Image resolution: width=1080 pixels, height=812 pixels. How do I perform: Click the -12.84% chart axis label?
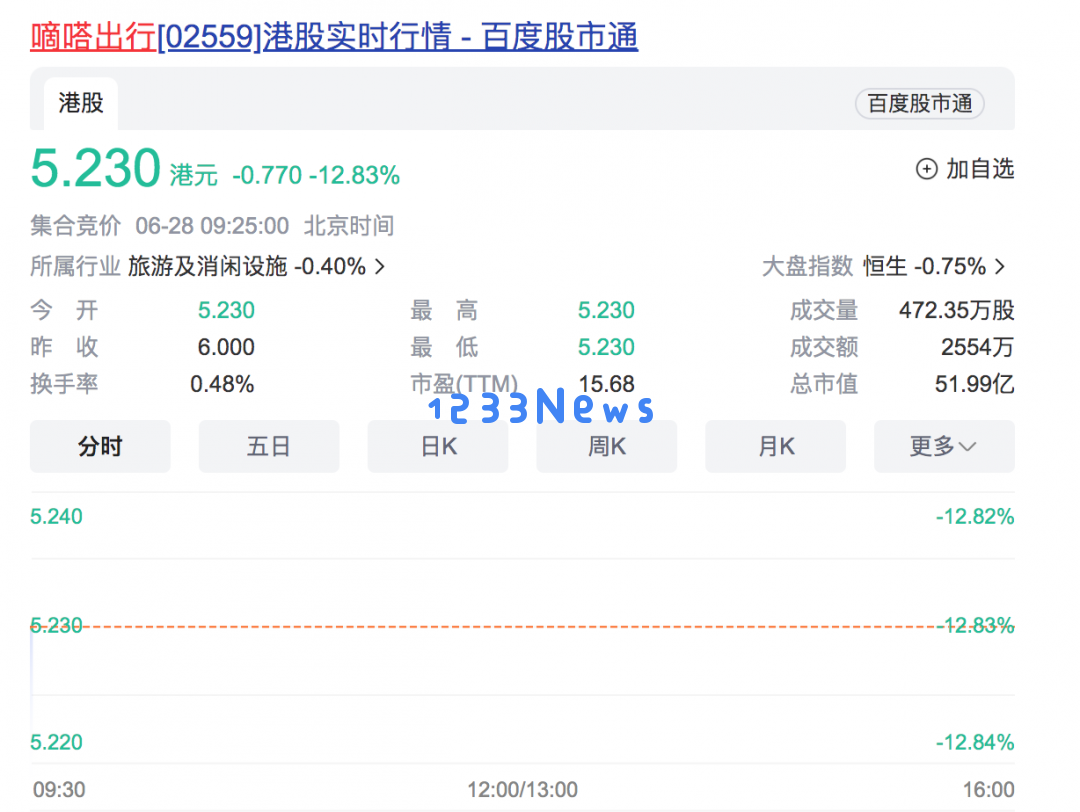pos(975,742)
